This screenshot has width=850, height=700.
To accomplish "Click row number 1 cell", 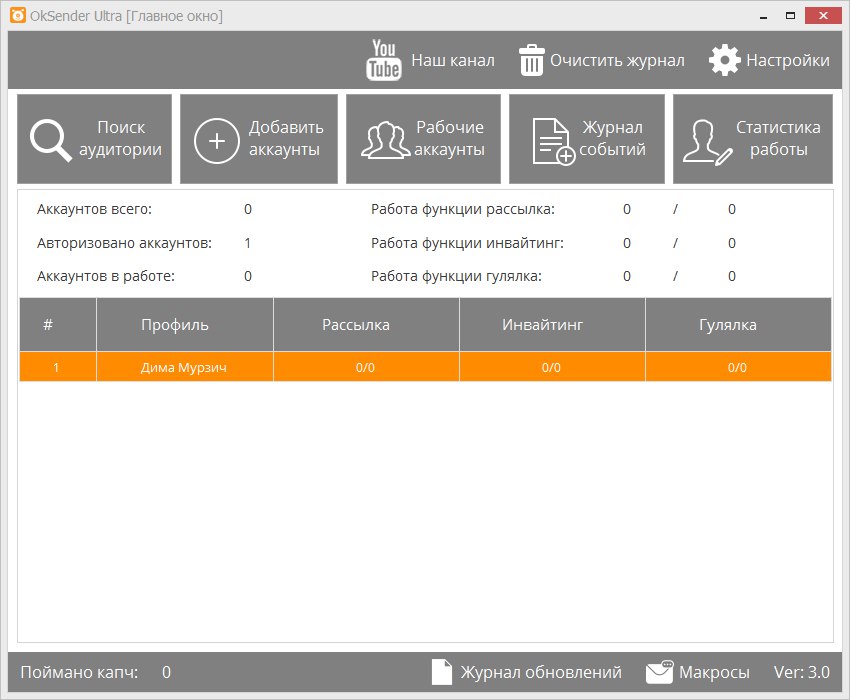I will 58,367.
